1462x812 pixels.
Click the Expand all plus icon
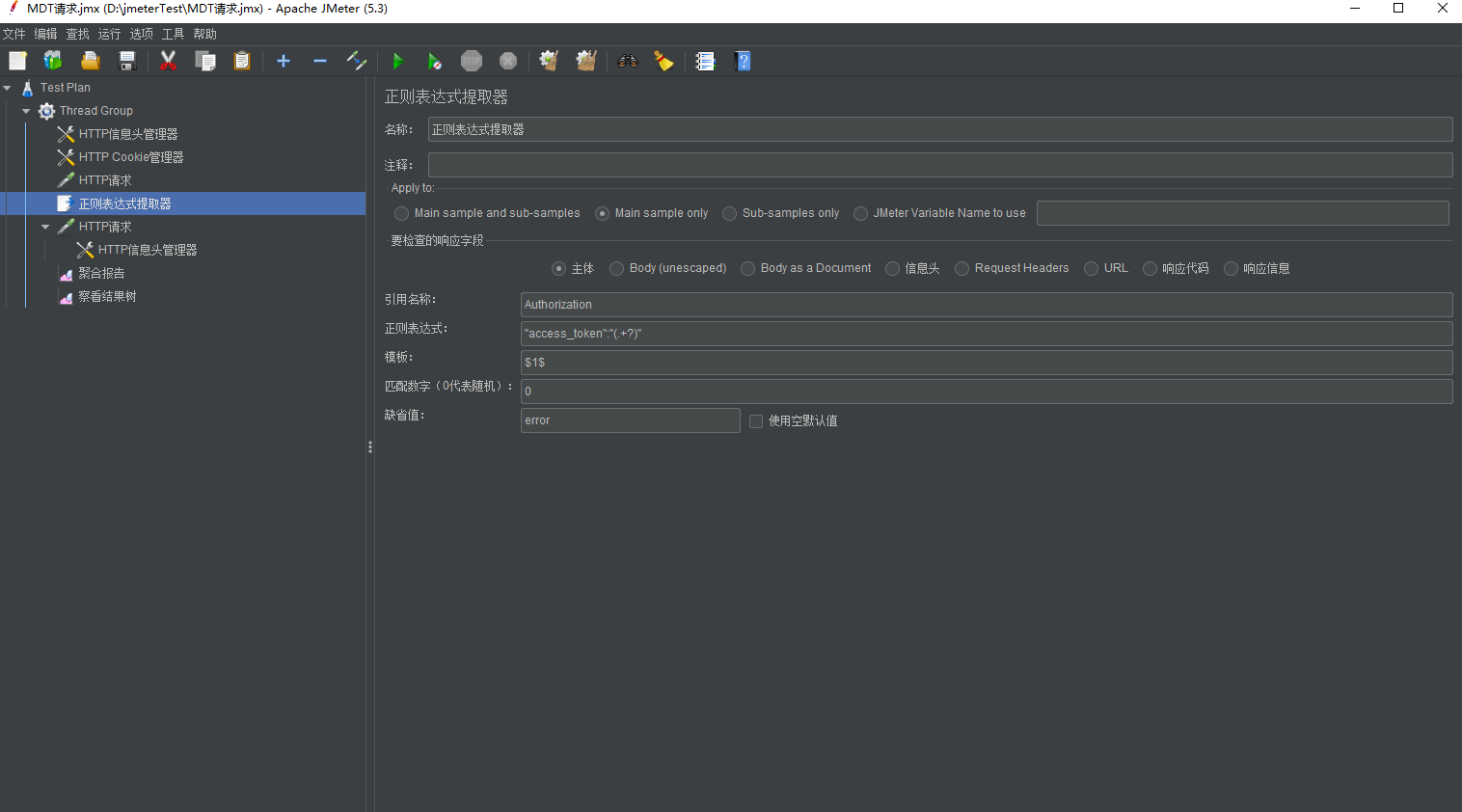tap(284, 61)
